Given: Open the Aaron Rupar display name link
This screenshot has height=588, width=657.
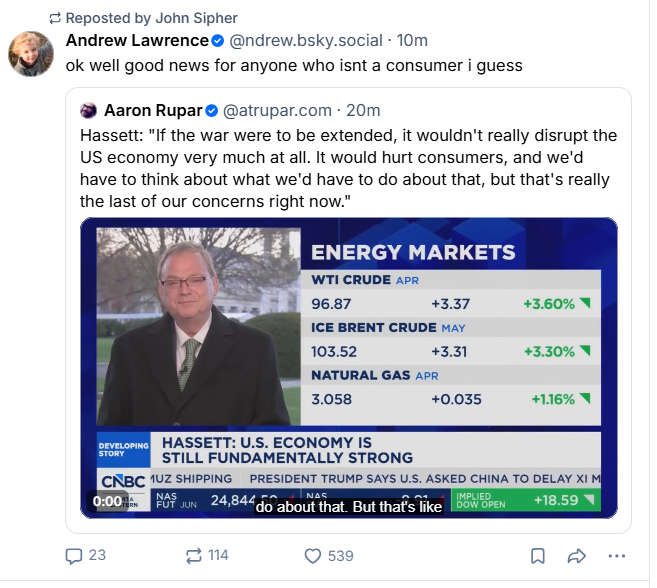Looking at the screenshot, I should click(153, 111).
